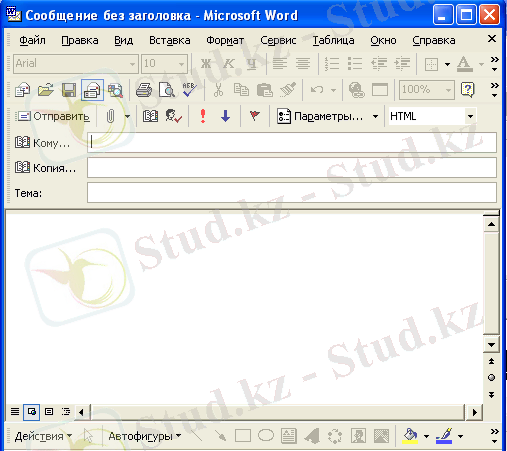This screenshot has height=451, width=507.
Task: Click the Отправить send button
Action: 53,116
